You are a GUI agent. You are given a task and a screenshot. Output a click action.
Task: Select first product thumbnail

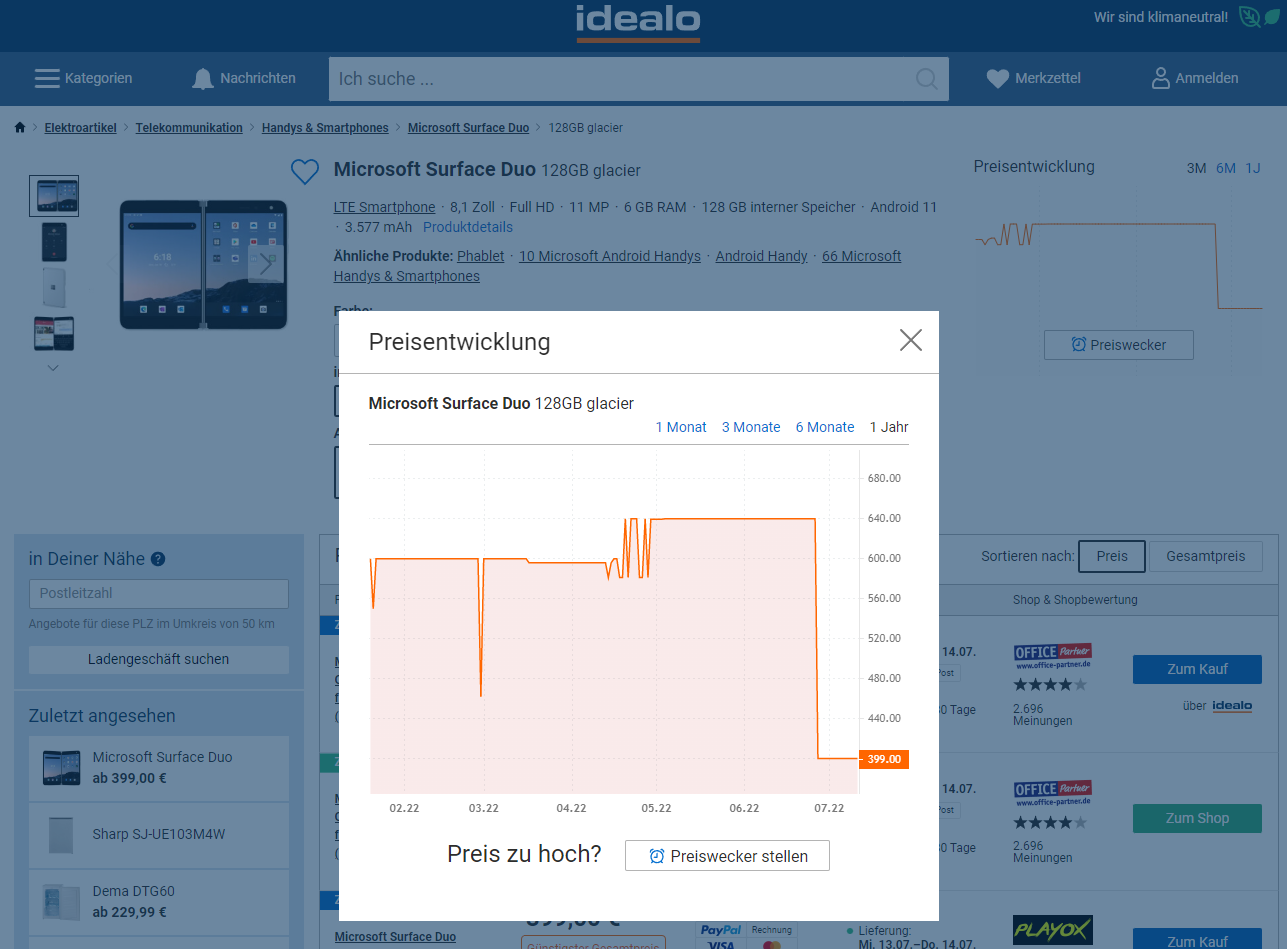click(54, 196)
